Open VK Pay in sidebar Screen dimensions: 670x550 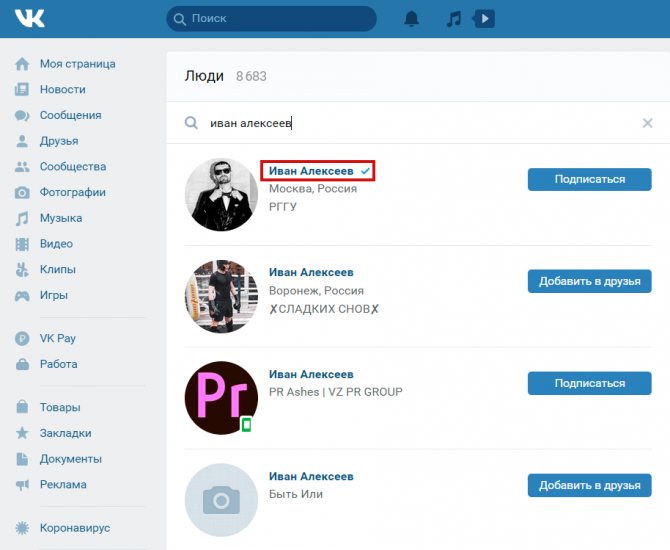click(60, 338)
